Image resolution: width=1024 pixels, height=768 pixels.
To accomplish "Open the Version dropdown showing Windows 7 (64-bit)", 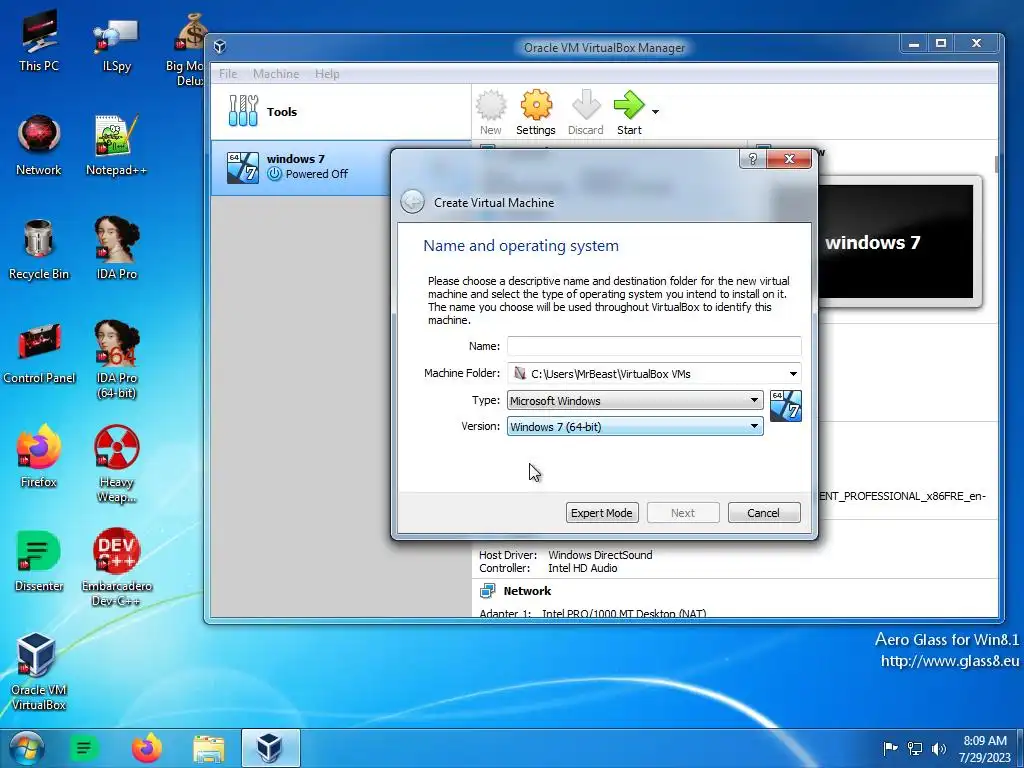I will point(635,426).
